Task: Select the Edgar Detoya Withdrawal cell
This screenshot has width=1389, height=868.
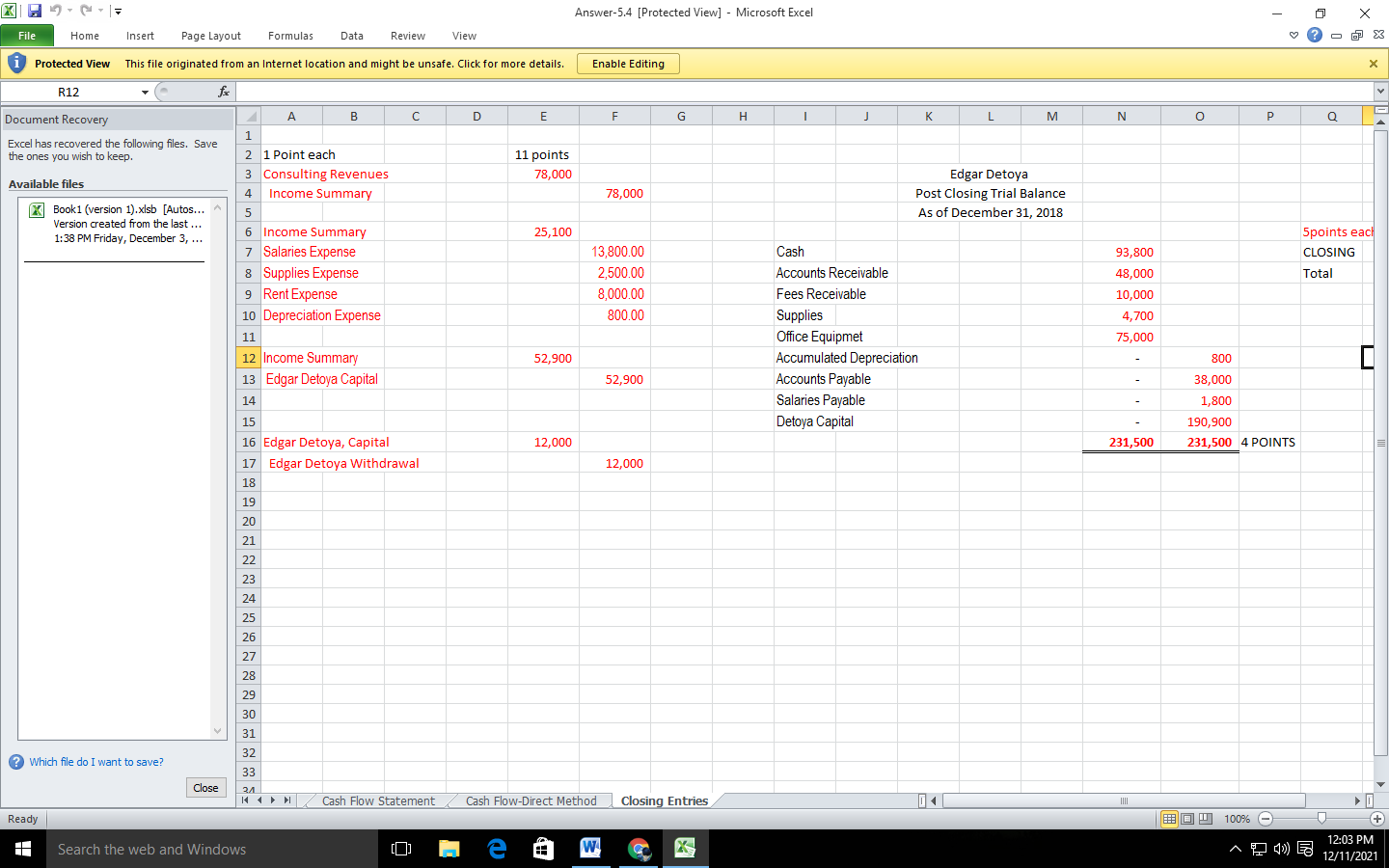Action: coord(344,464)
